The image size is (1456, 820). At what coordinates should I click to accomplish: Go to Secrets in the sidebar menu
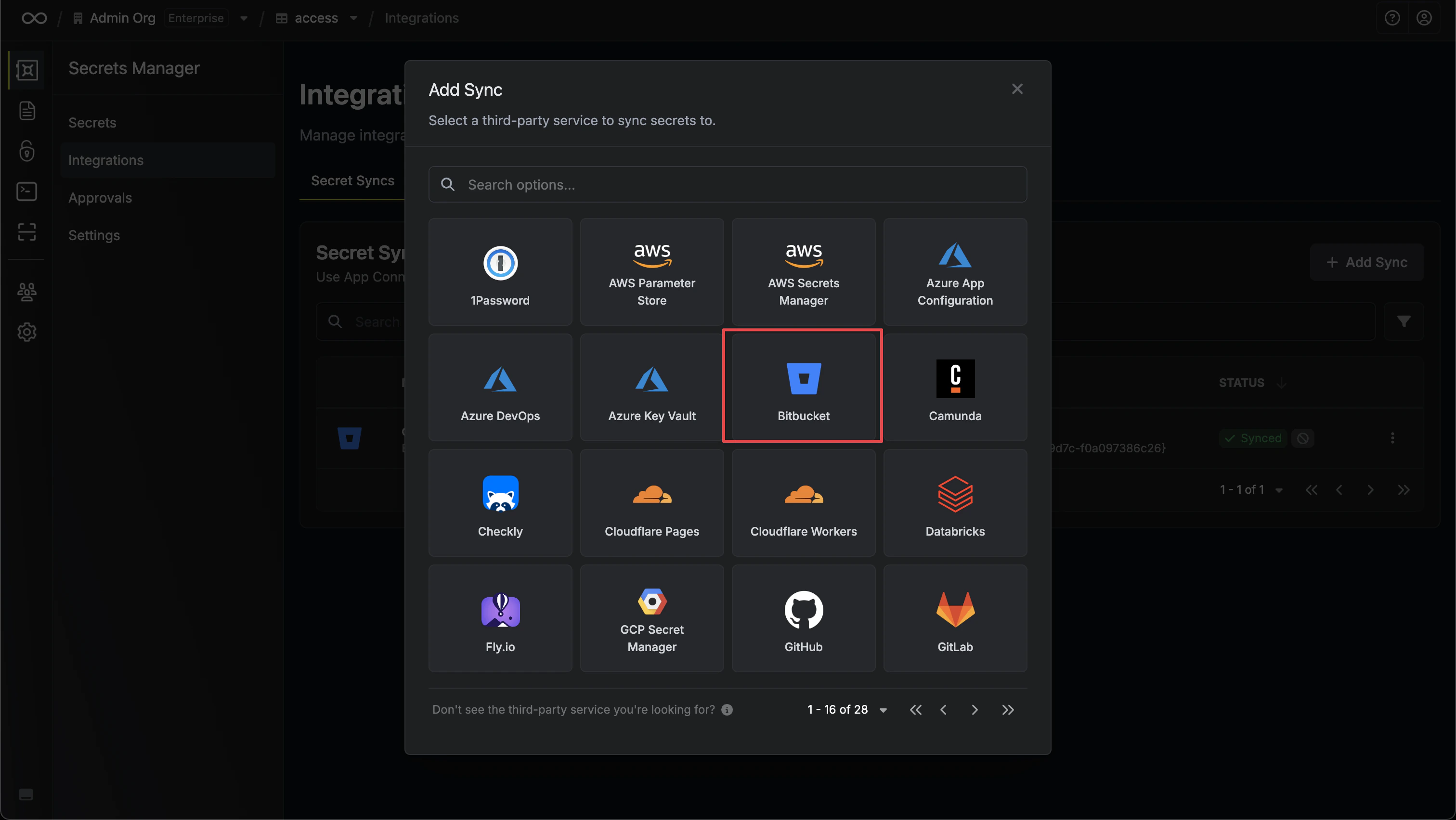point(167,123)
